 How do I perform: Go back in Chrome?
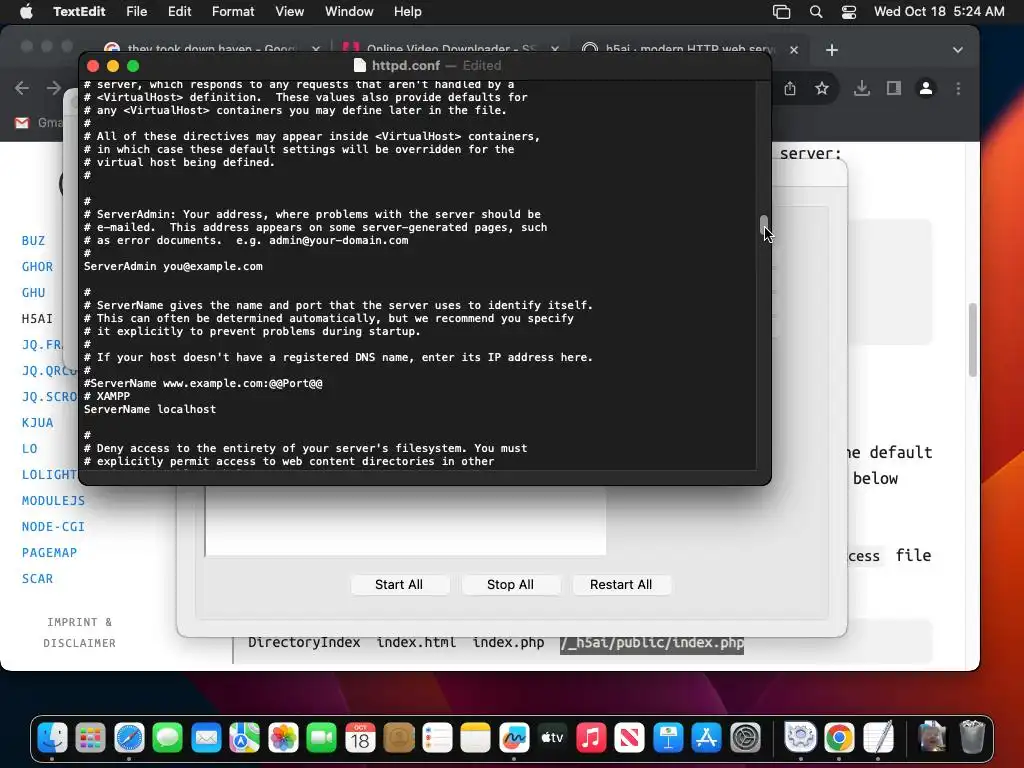22,88
